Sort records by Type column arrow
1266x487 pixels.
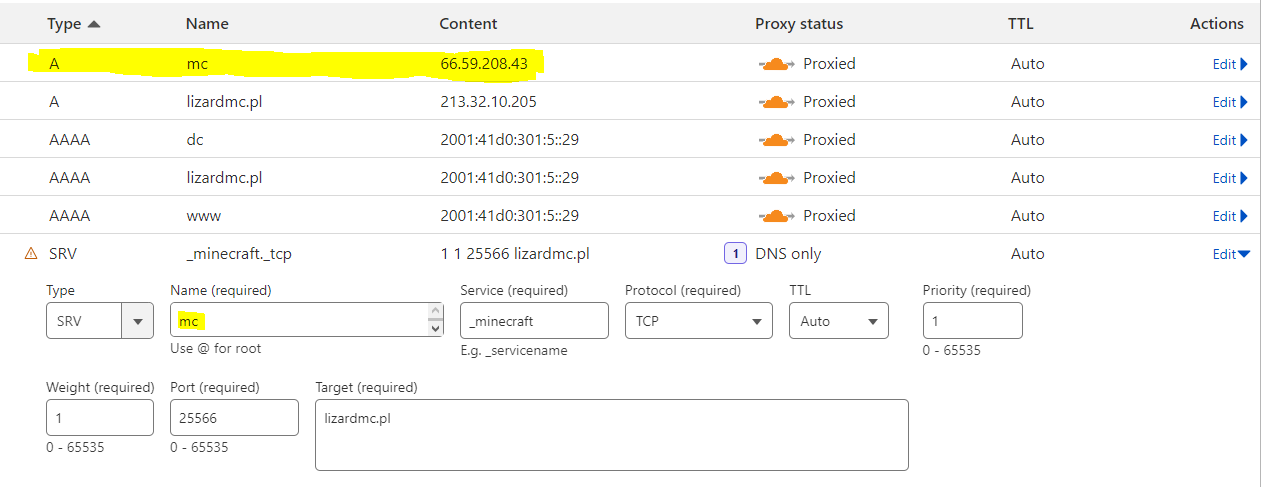pyautogui.click(x=94, y=24)
